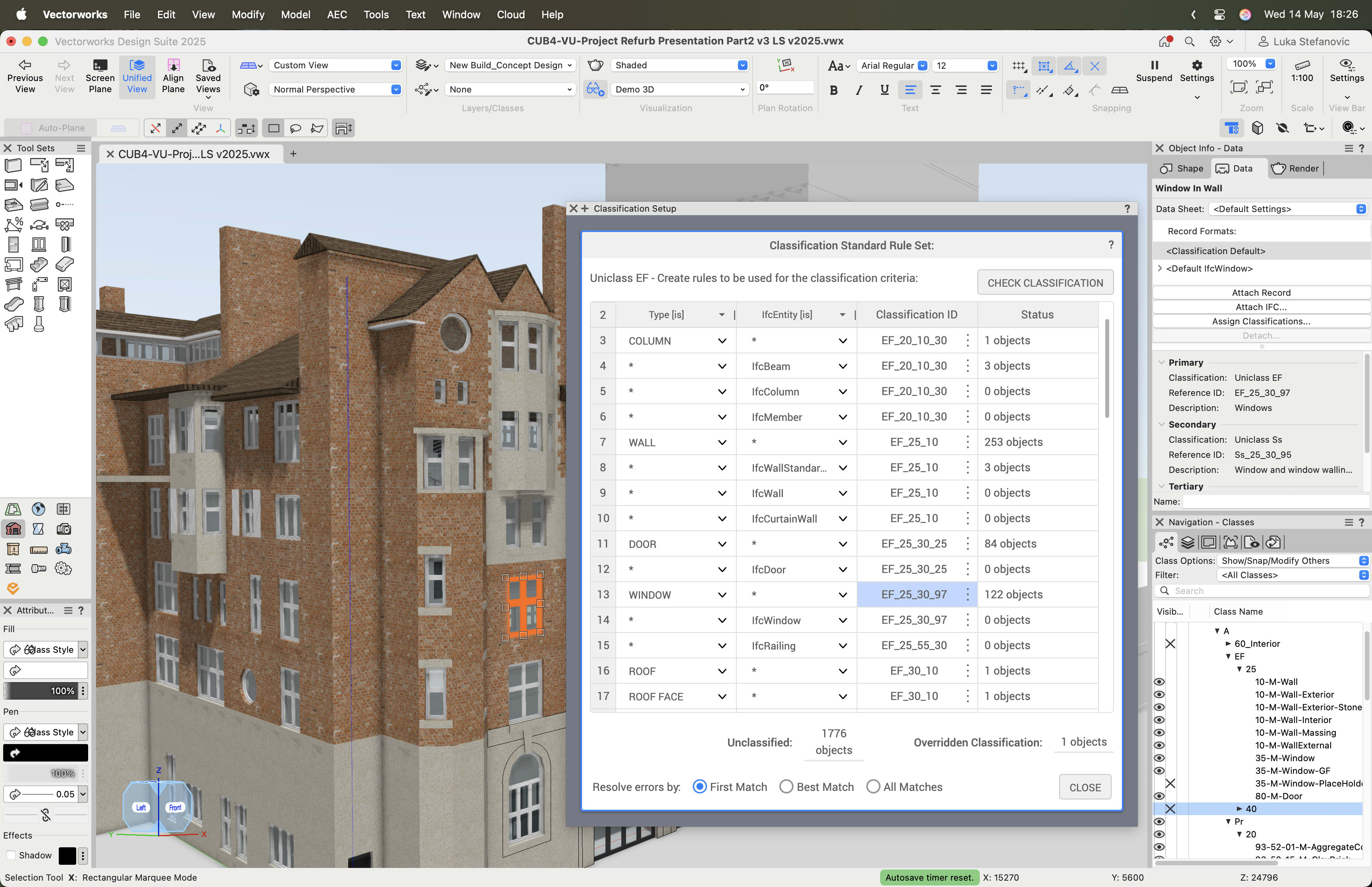
Task: Toggle bold text formatting
Action: 833,90
